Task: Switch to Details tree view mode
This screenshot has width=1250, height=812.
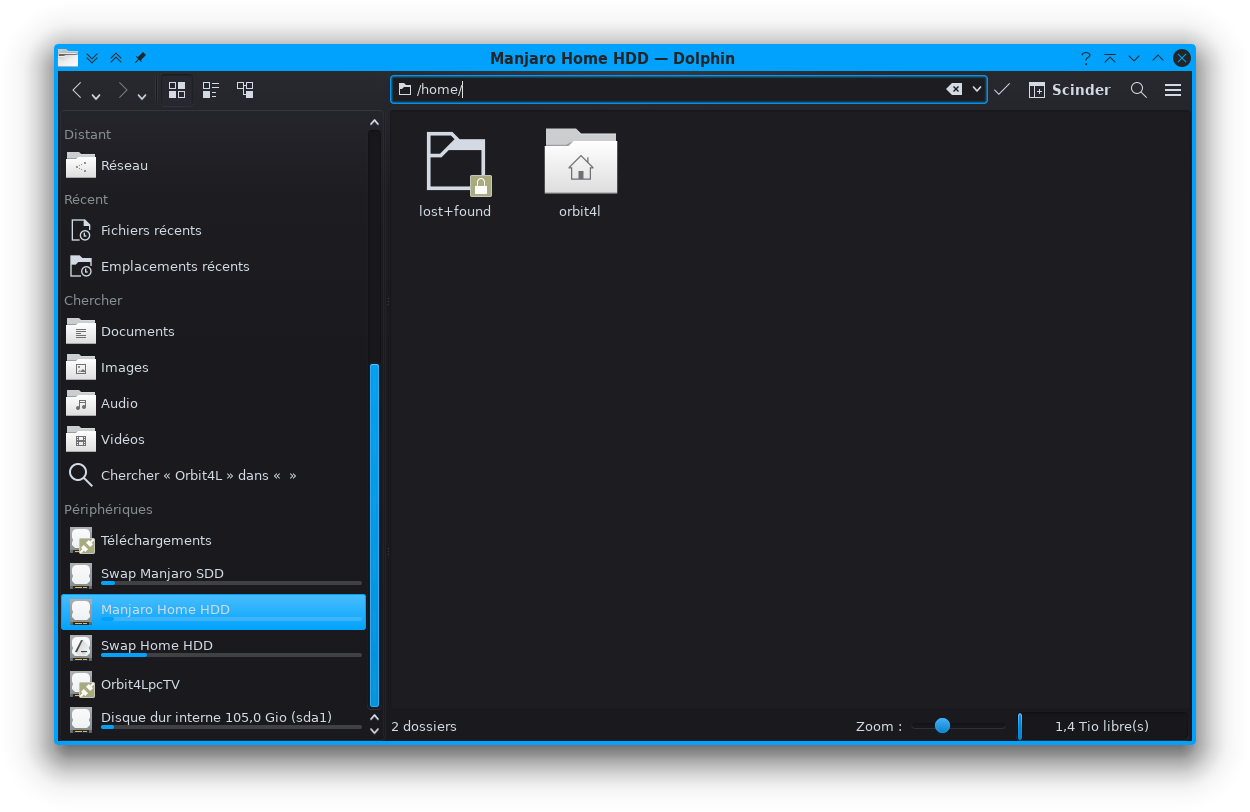Action: [245, 90]
